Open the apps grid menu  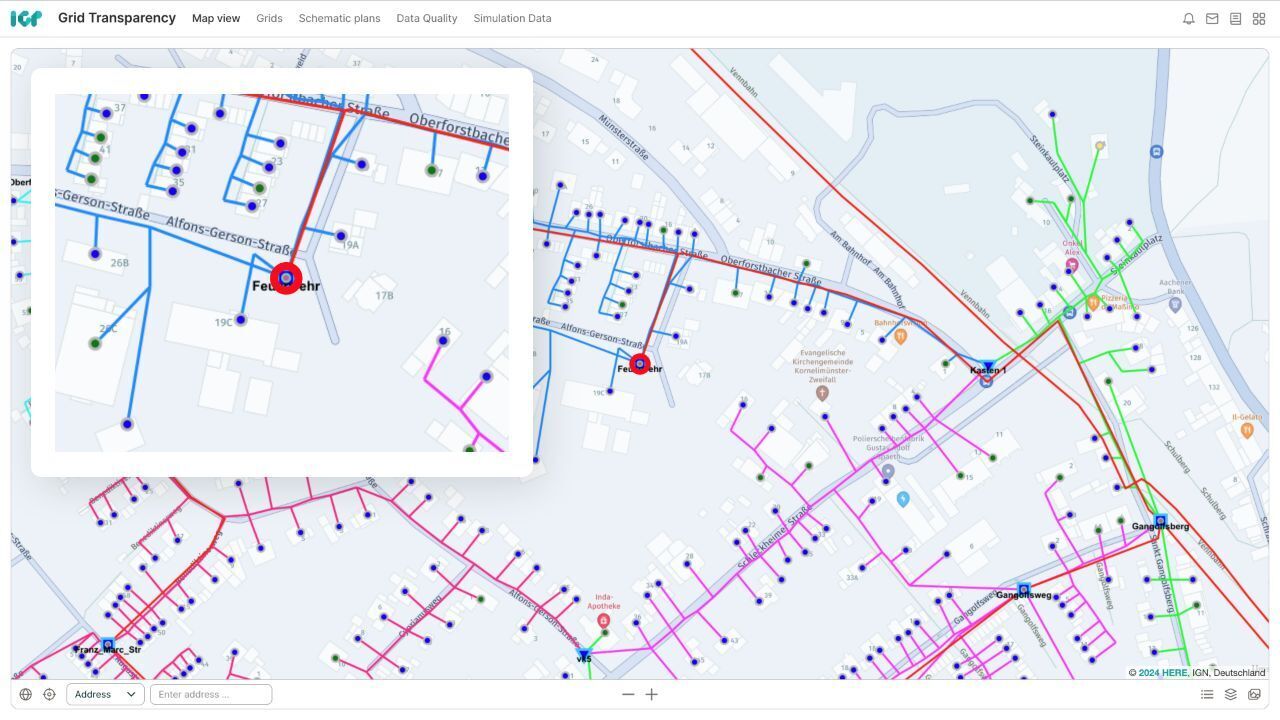click(1259, 19)
